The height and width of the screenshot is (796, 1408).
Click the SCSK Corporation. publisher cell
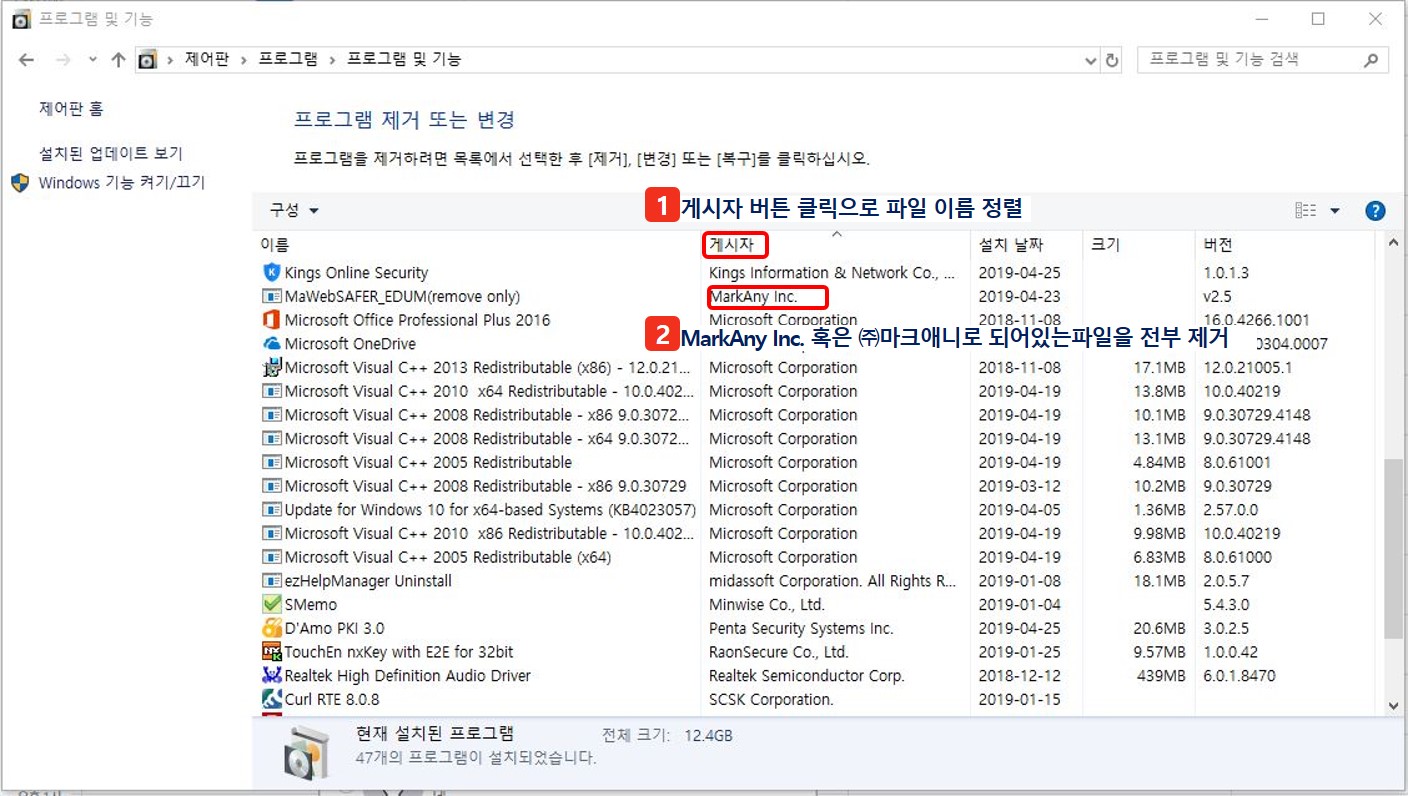[771, 699]
